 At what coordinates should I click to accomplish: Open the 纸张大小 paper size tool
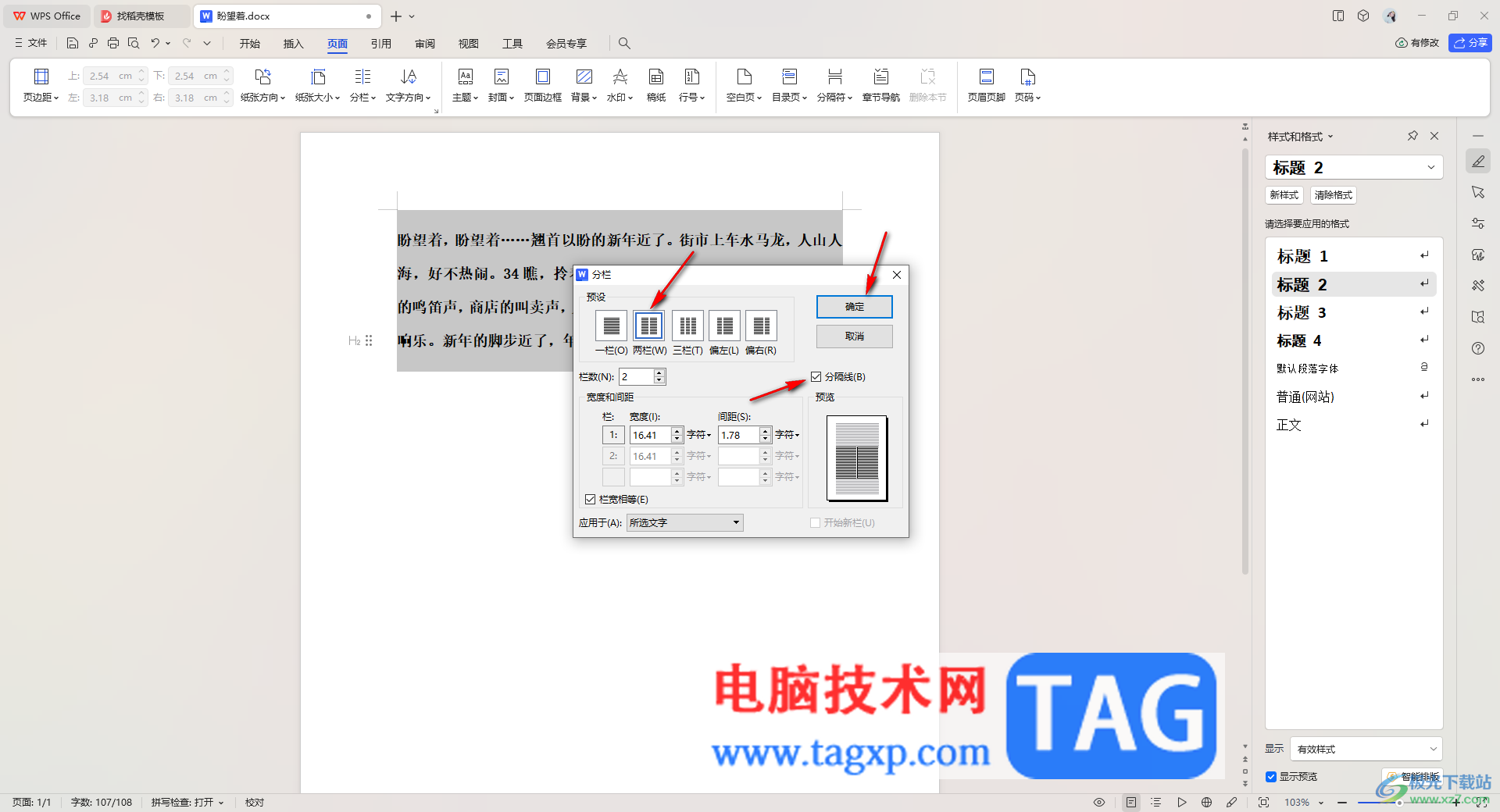tap(317, 85)
